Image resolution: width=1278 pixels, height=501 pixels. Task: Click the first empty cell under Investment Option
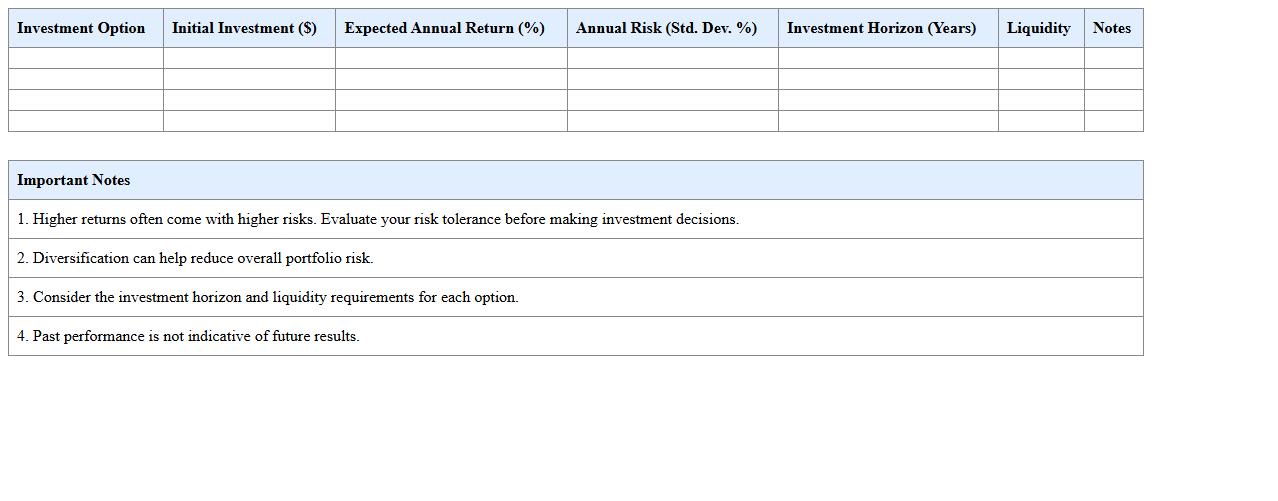[x=86, y=58]
